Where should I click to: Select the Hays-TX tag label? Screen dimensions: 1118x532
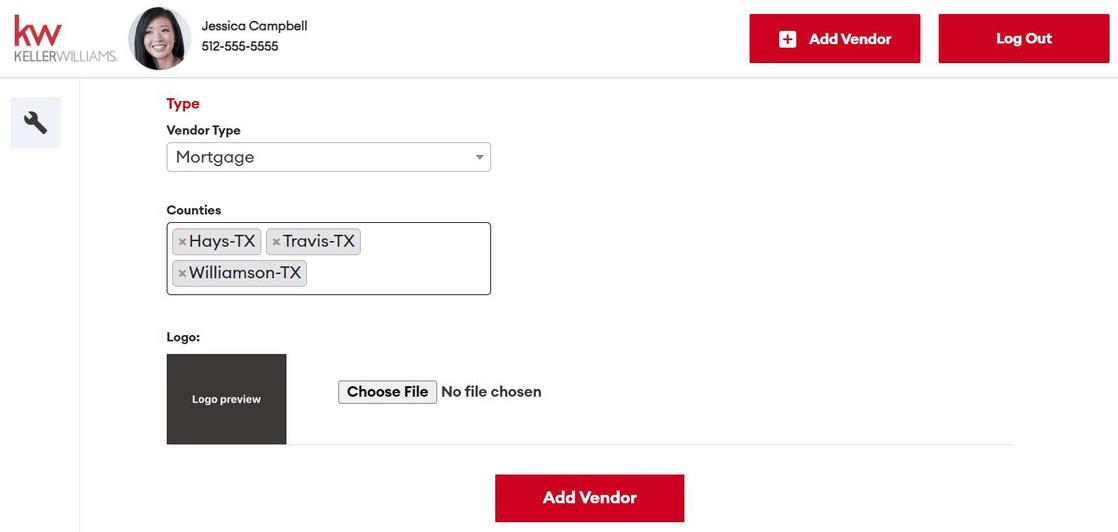coord(222,242)
